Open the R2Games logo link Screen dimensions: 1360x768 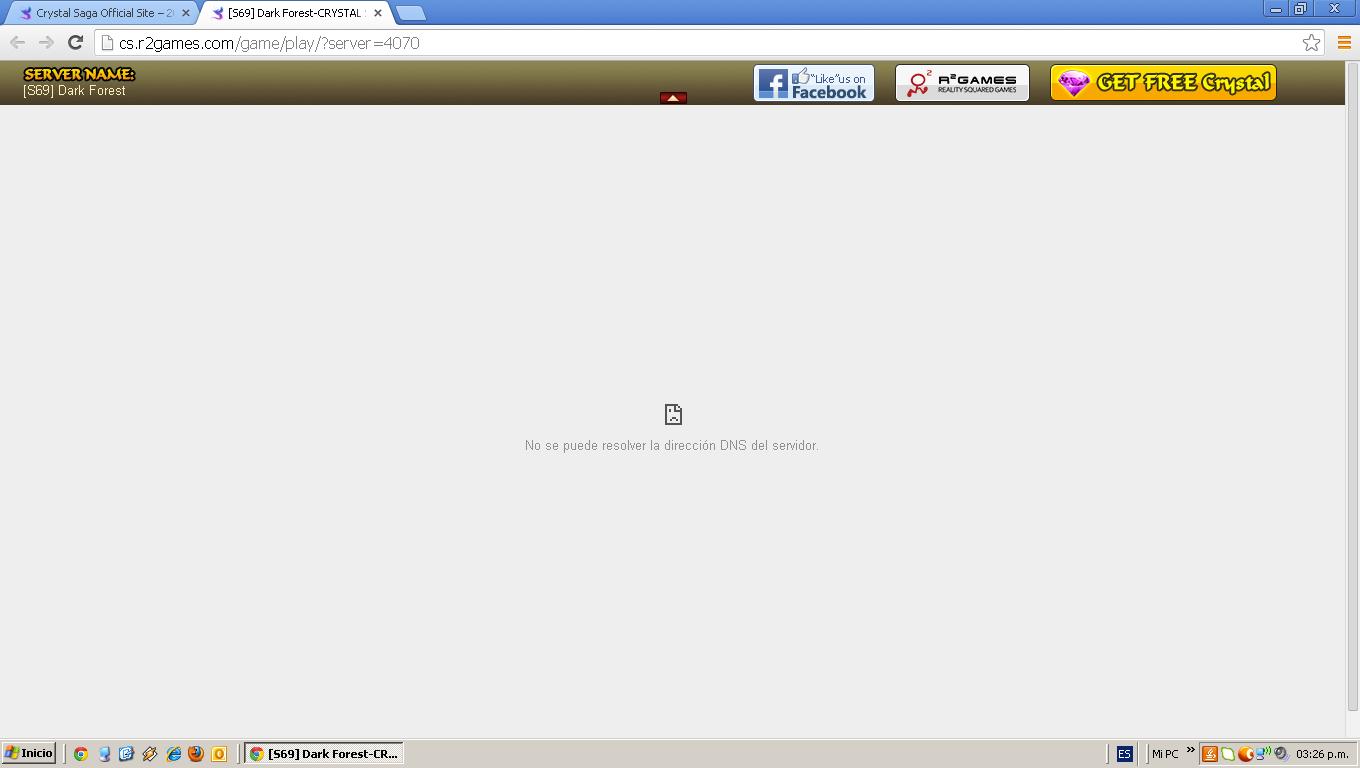pos(962,83)
